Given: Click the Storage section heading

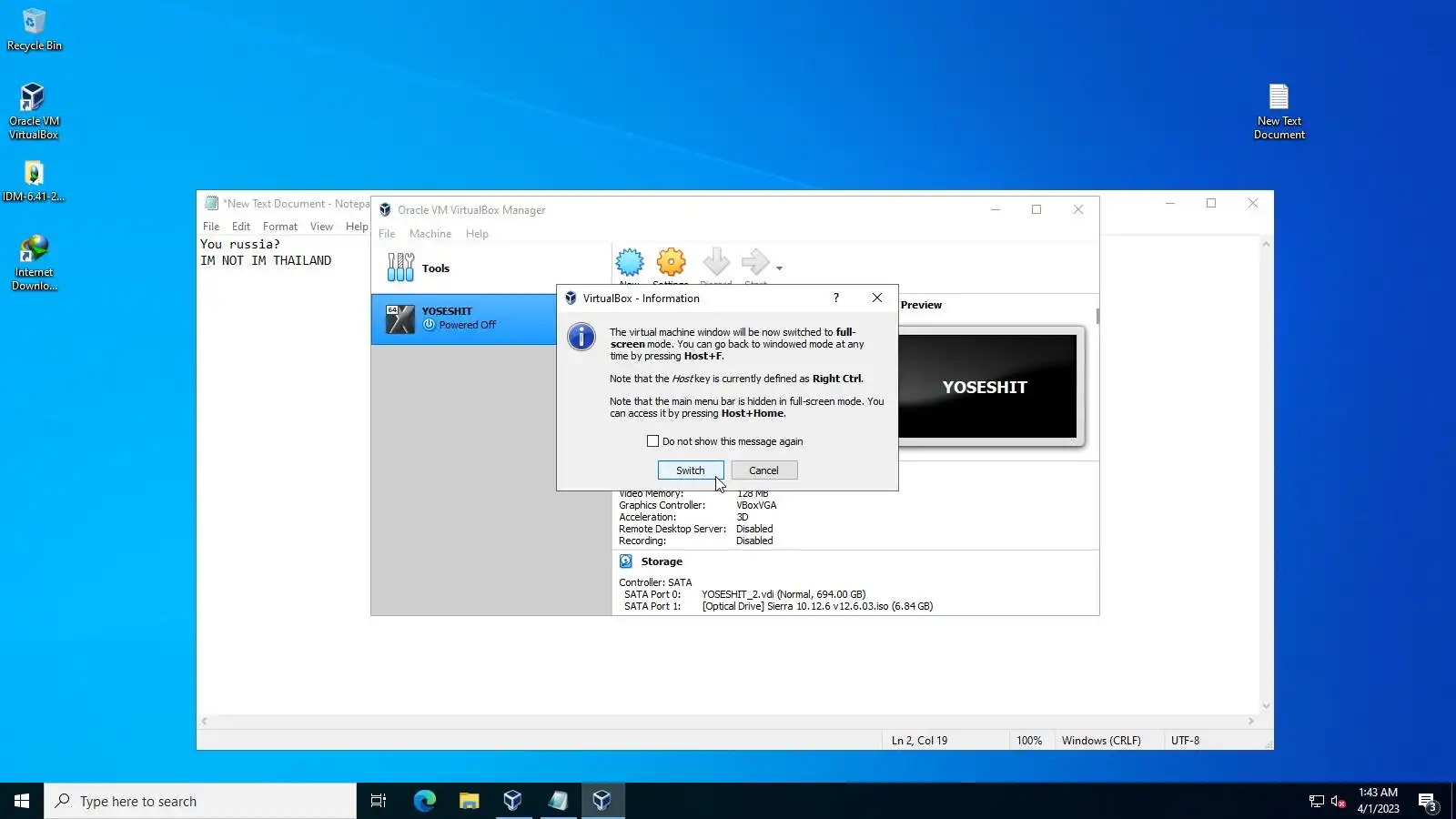Looking at the screenshot, I should [x=662, y=561].
